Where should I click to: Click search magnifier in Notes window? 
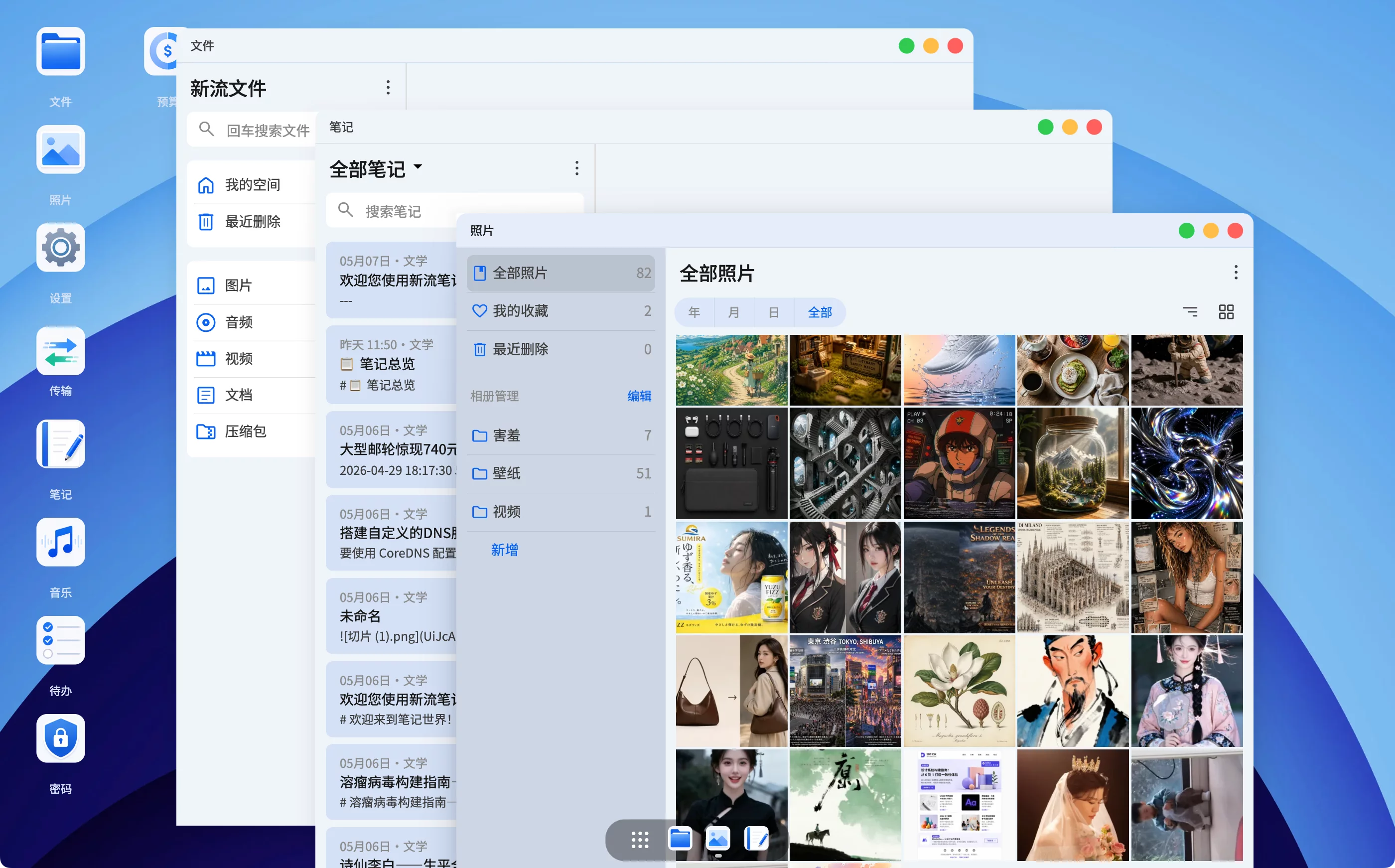point(345,210)
